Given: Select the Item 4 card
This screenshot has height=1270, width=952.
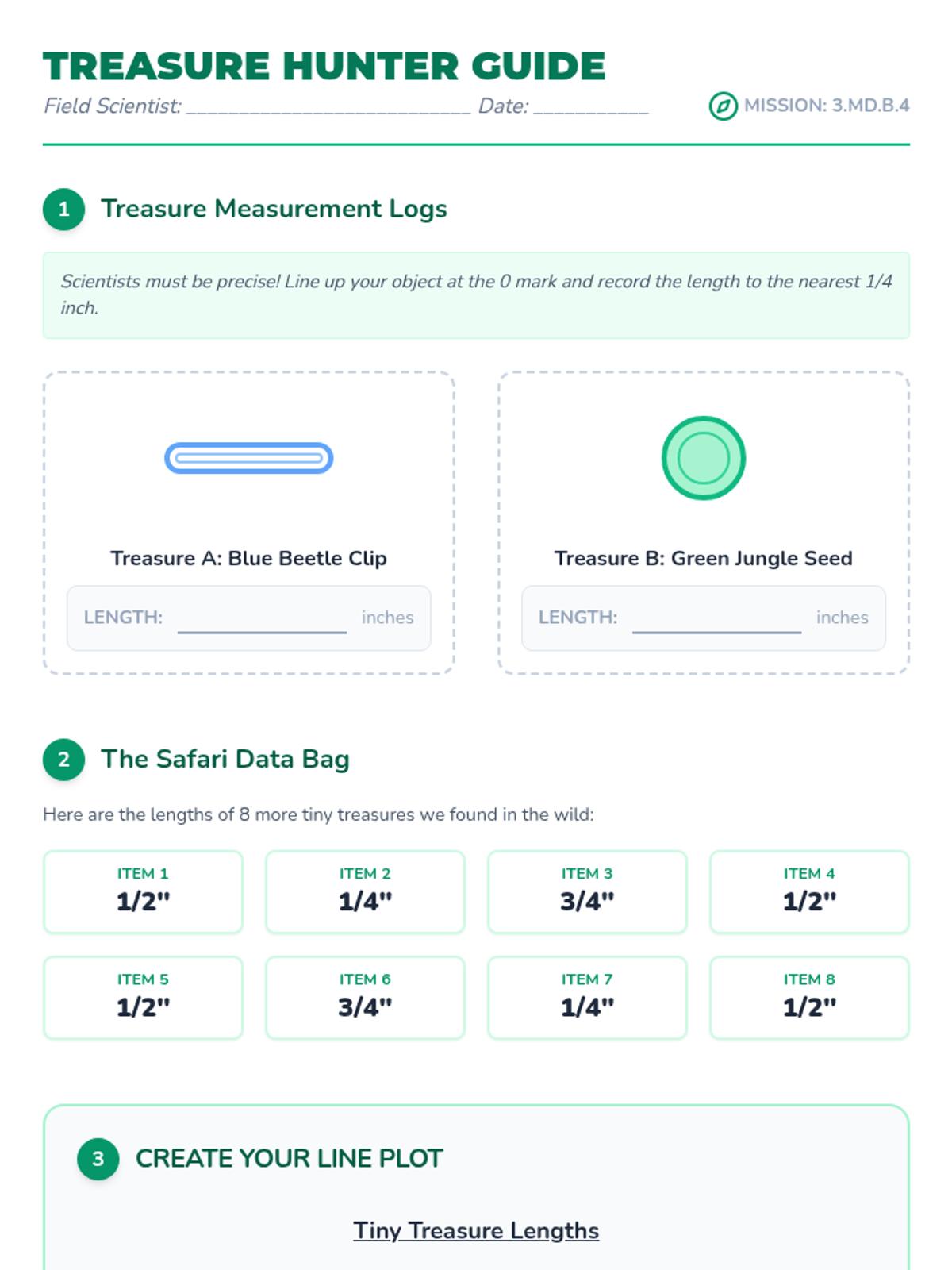Looking at the screenshot, I should click(x=809, y=892).
